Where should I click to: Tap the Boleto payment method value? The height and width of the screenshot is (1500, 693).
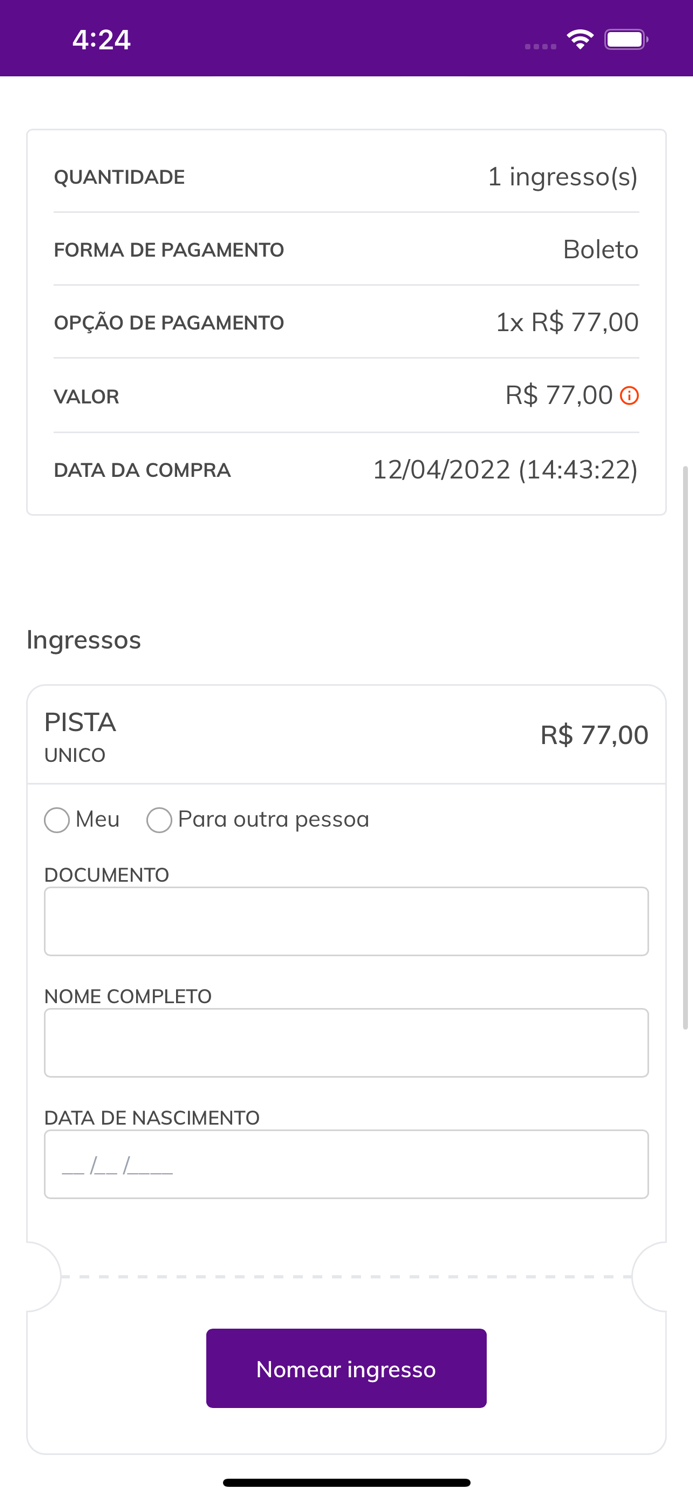[600, 250]
